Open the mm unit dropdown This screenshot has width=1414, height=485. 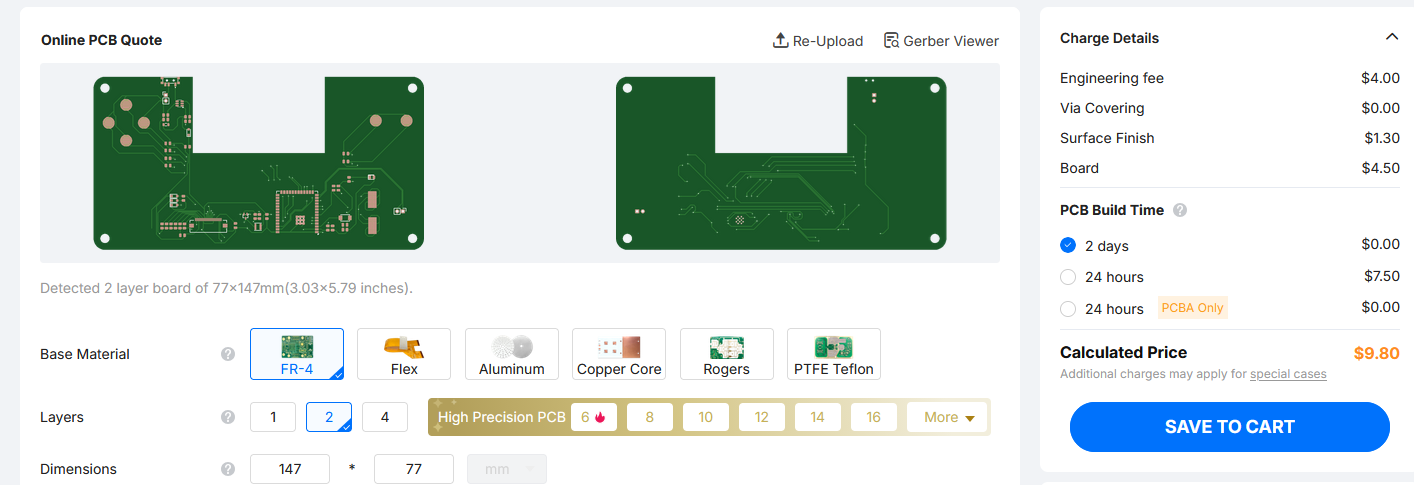(507, 469)
